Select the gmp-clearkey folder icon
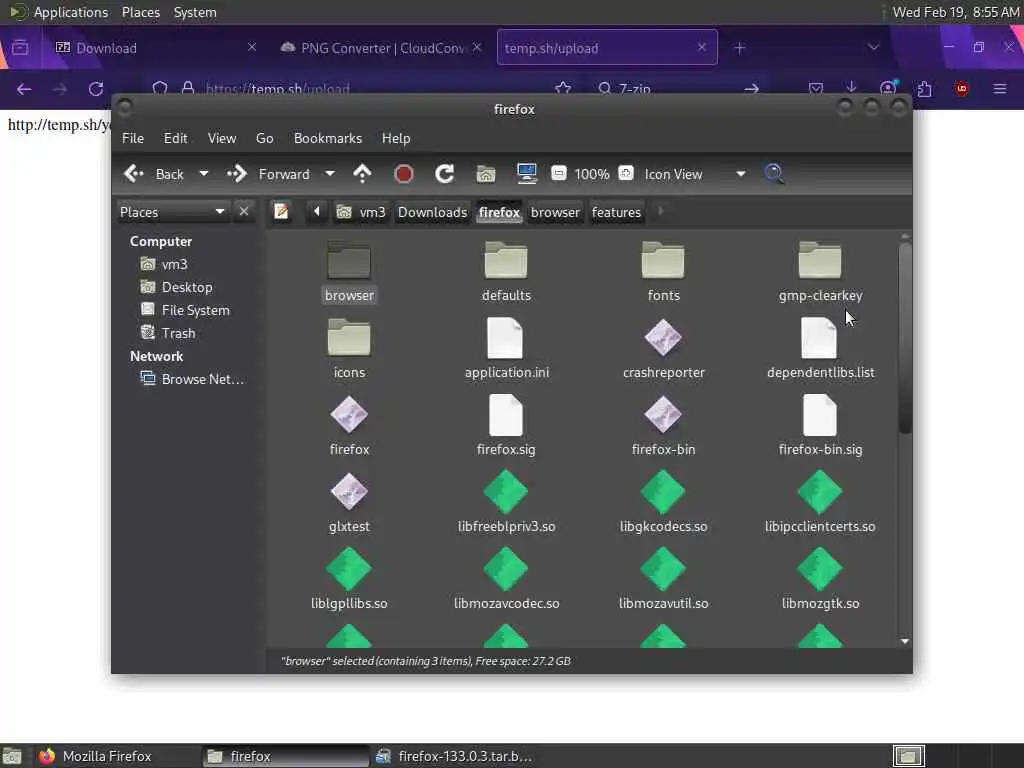Viewport: 1024px width, 768px height. coord(820,261)
